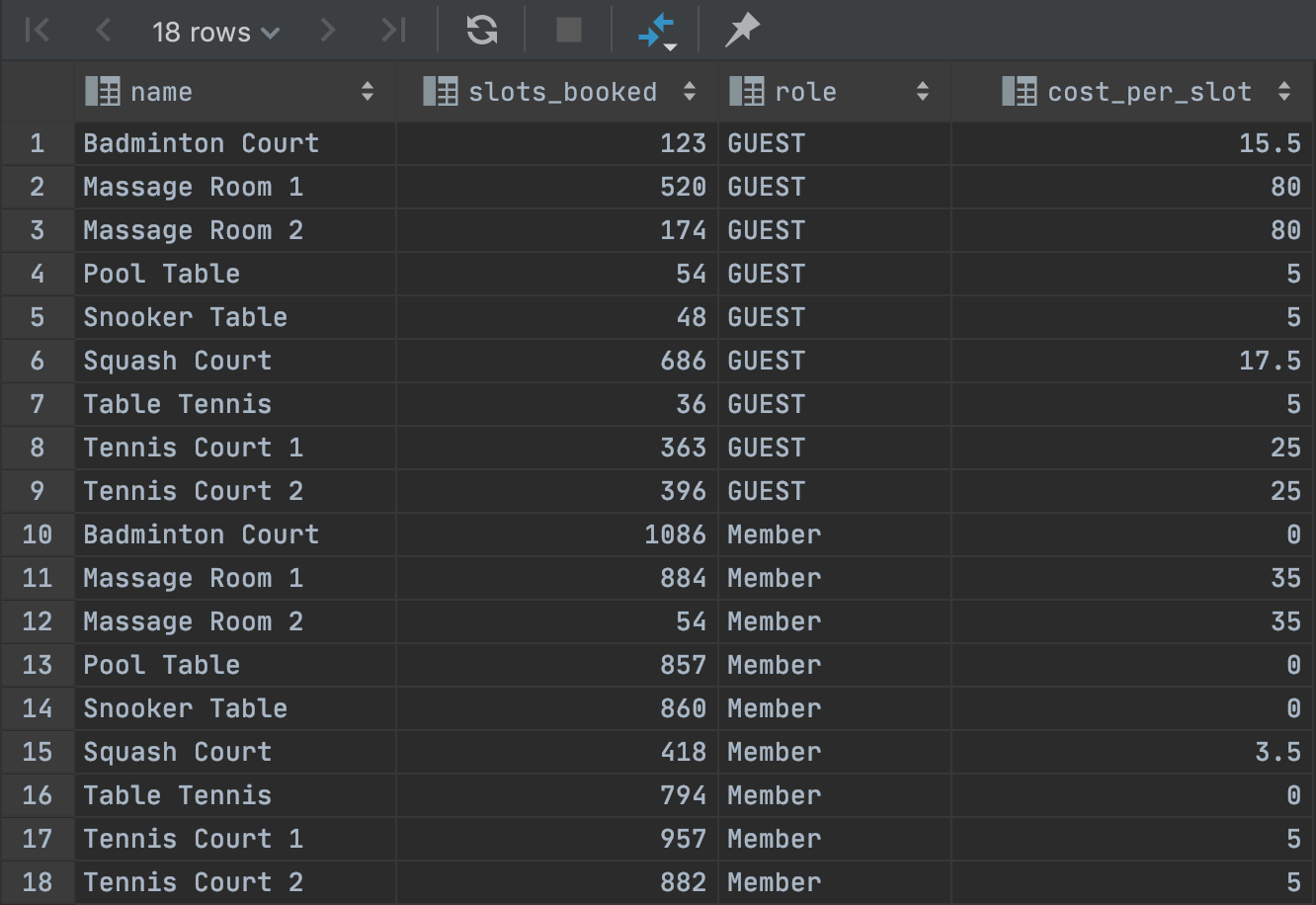The width and height of the screenshot is (1316, 905).
Task: Go to the previous page of results
Action: click(x=103, y=31)
